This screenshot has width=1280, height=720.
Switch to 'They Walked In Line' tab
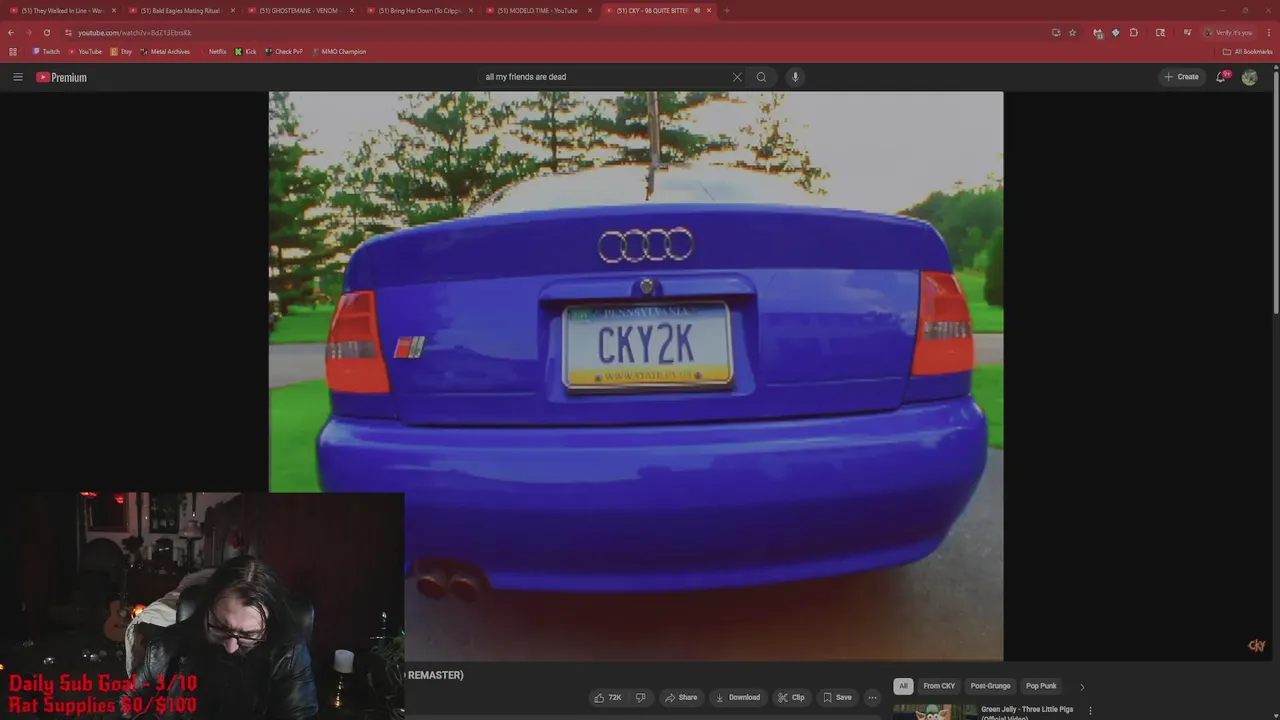[62, 10]
